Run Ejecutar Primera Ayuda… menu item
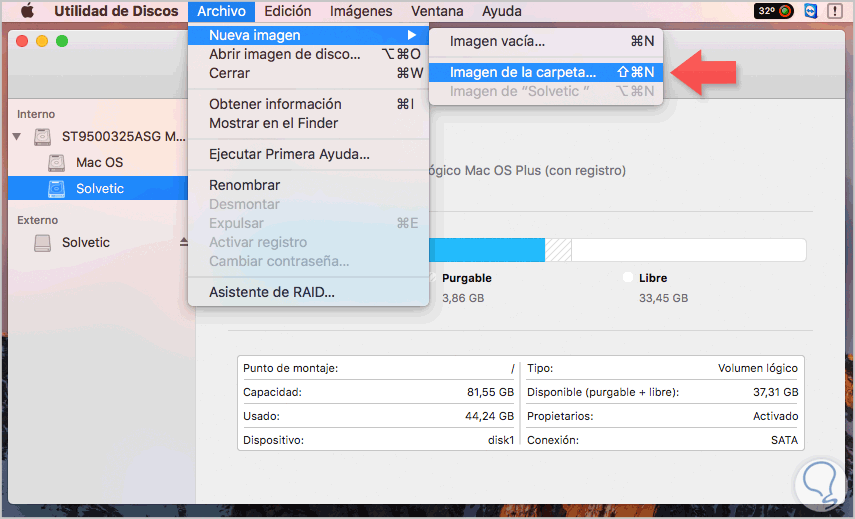Viewport: 855px width, 519px height. [x=309, y=154]
